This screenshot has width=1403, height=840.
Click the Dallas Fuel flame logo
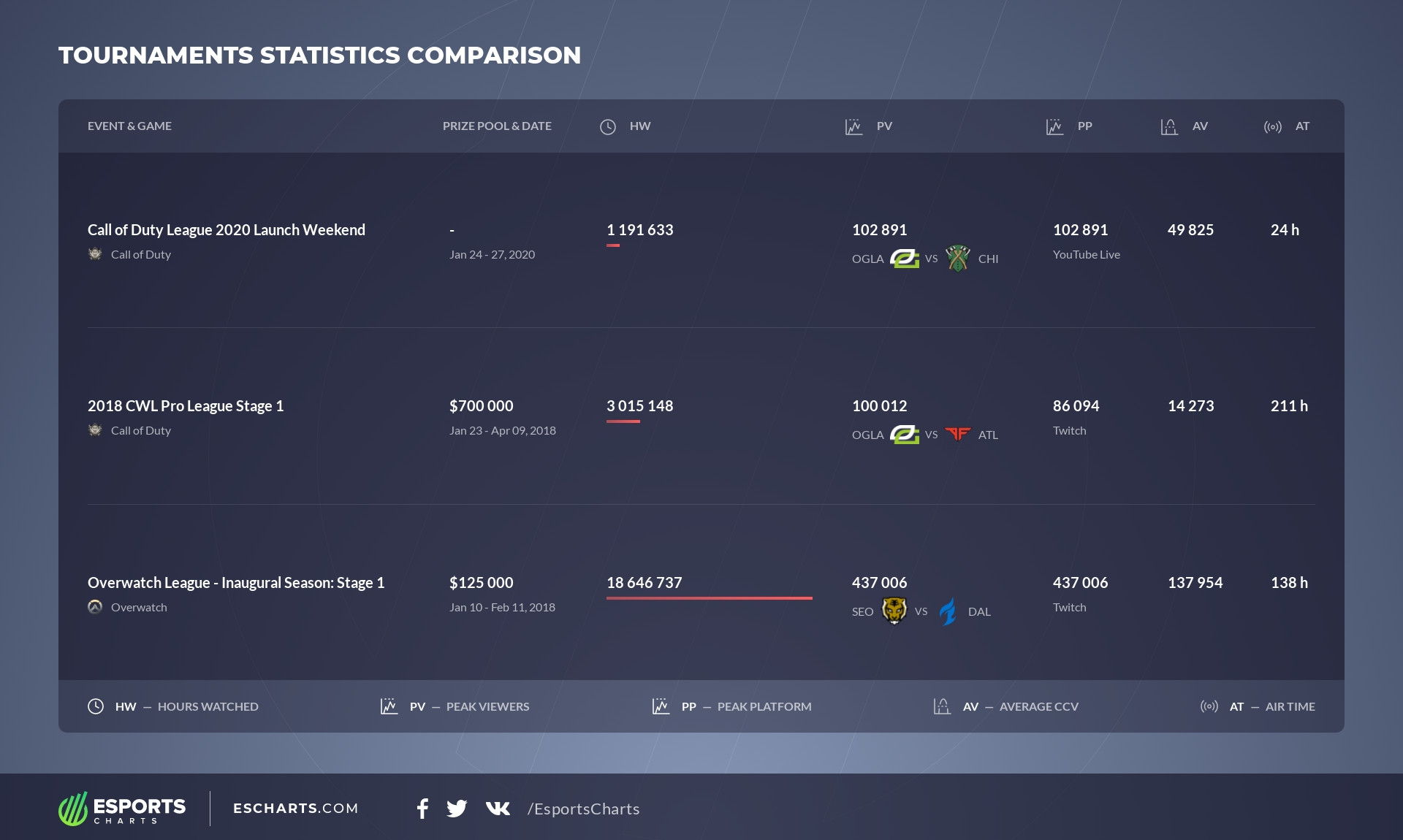(948, 611)
